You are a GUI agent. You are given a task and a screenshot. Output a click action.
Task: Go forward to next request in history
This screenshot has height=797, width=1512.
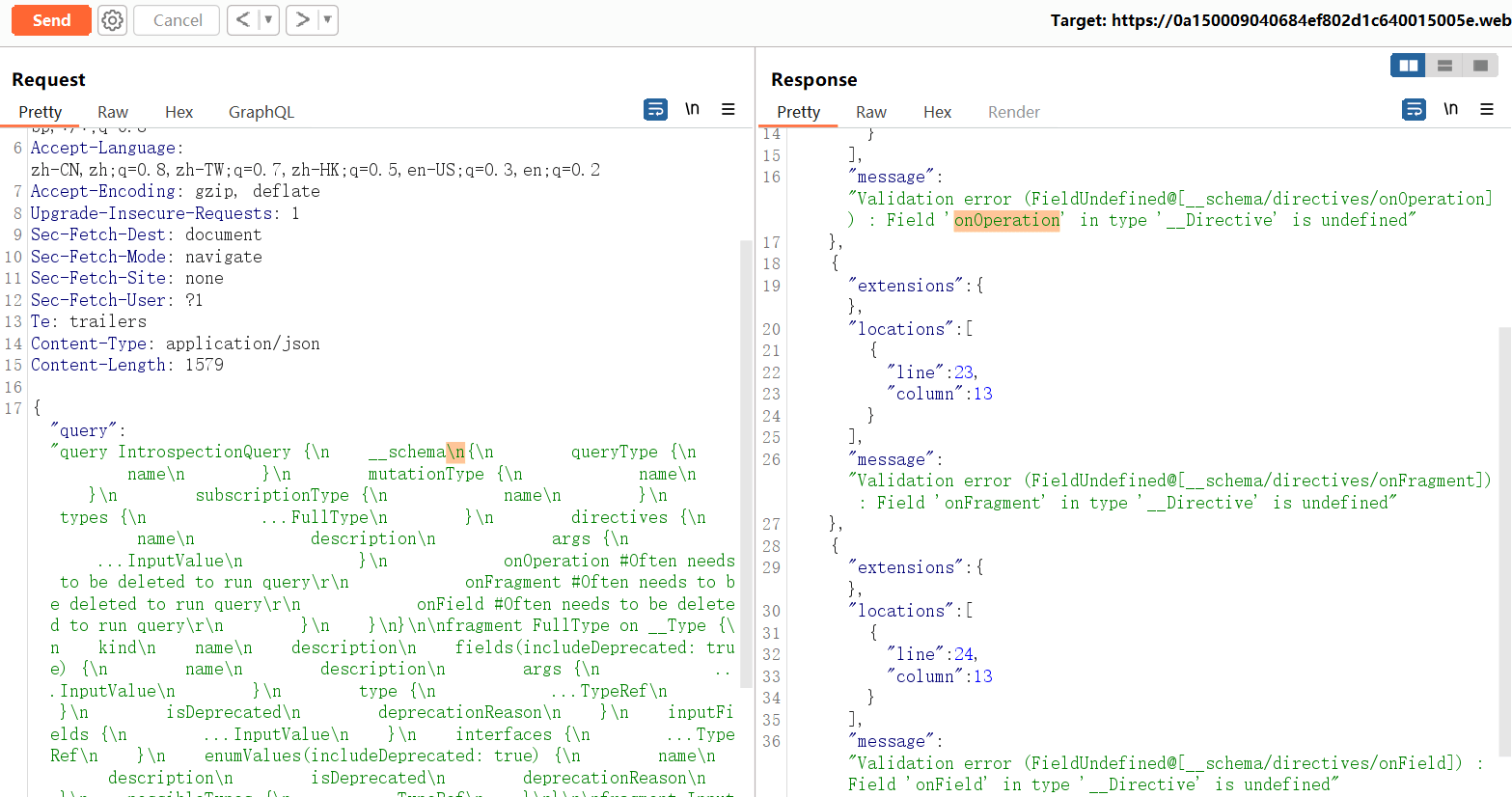(302, 19)
